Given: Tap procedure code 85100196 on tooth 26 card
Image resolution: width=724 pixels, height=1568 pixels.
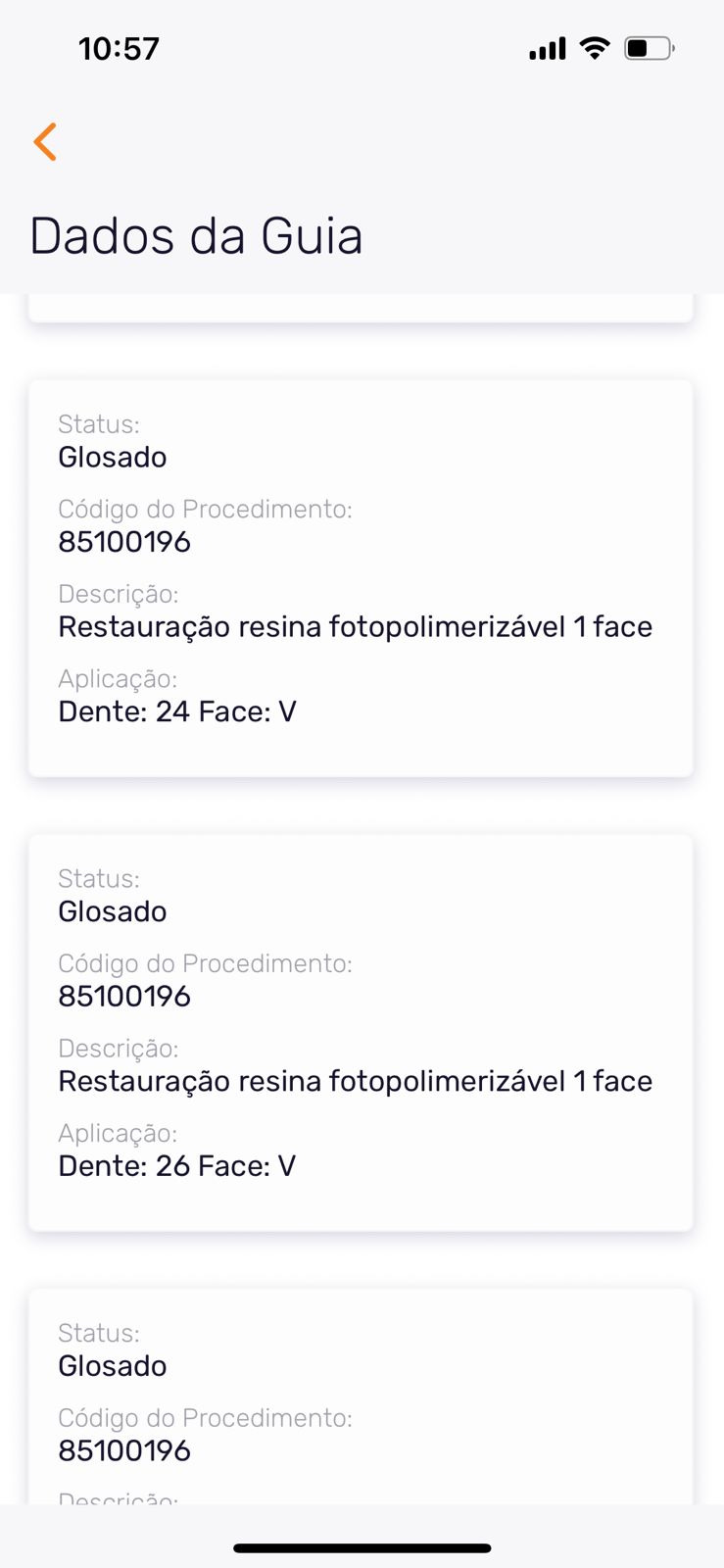Looking at the screenshot, I should pos(124,997).
